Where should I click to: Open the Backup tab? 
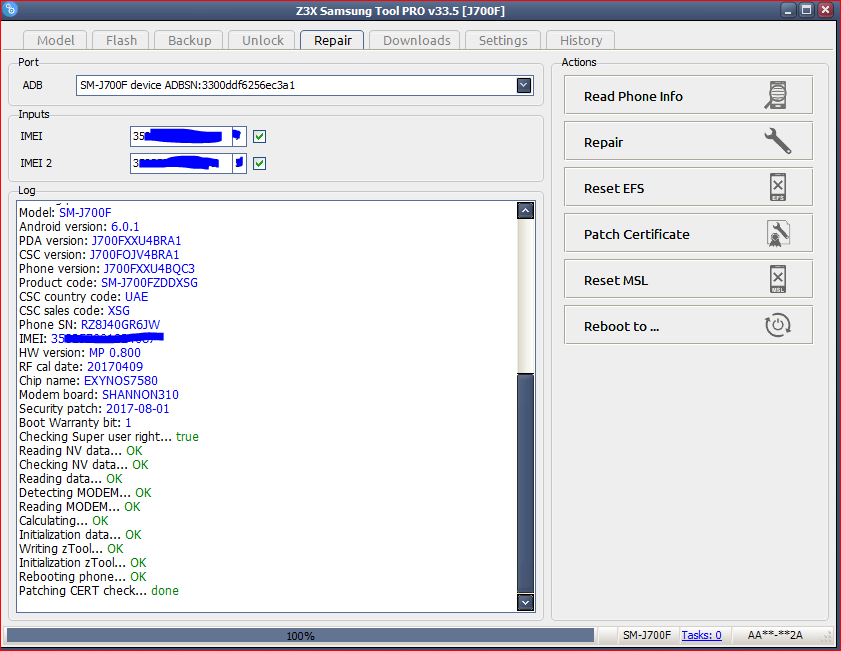189,40
